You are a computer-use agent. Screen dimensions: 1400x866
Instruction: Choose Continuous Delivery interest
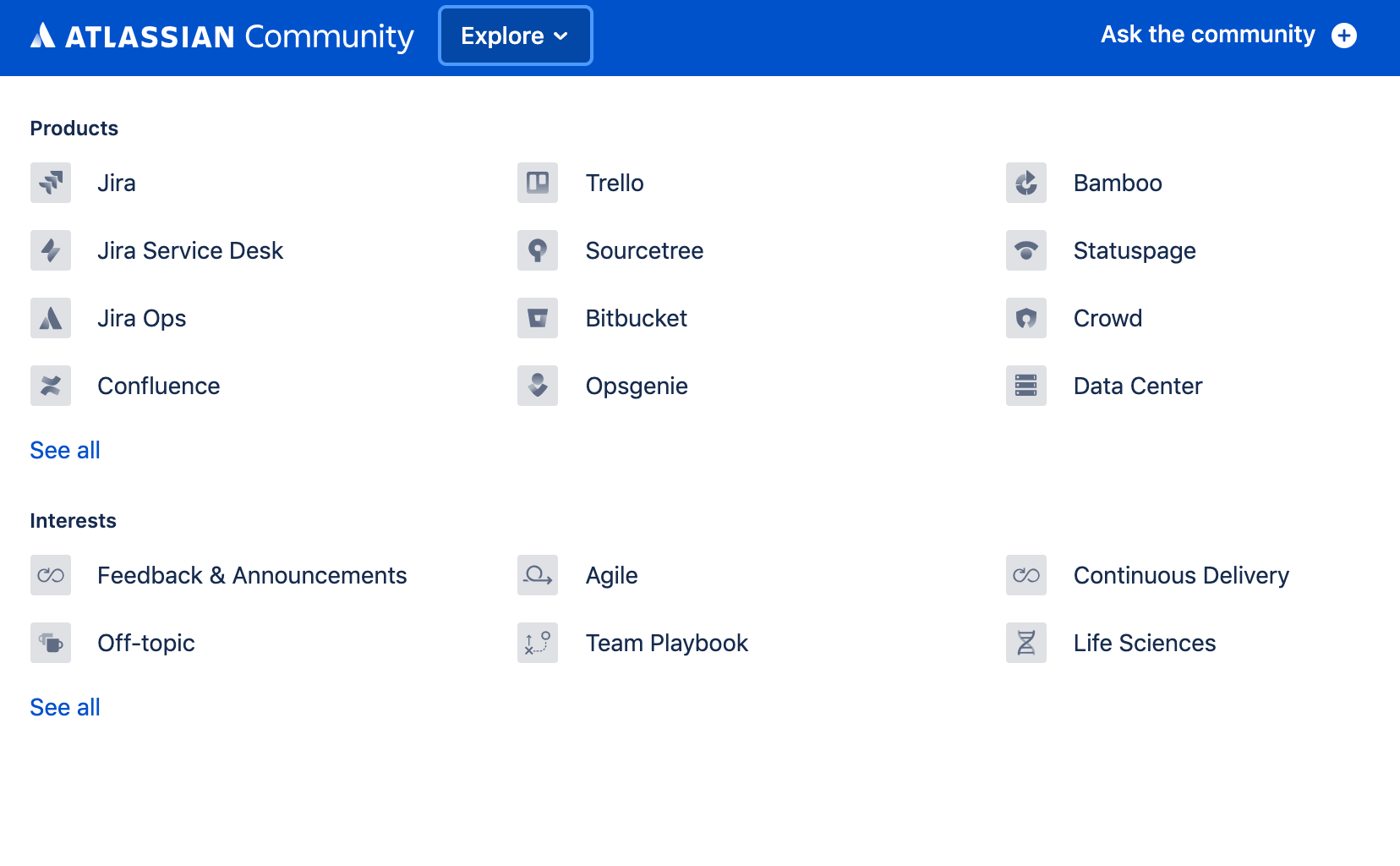[x=1180, y=575]
